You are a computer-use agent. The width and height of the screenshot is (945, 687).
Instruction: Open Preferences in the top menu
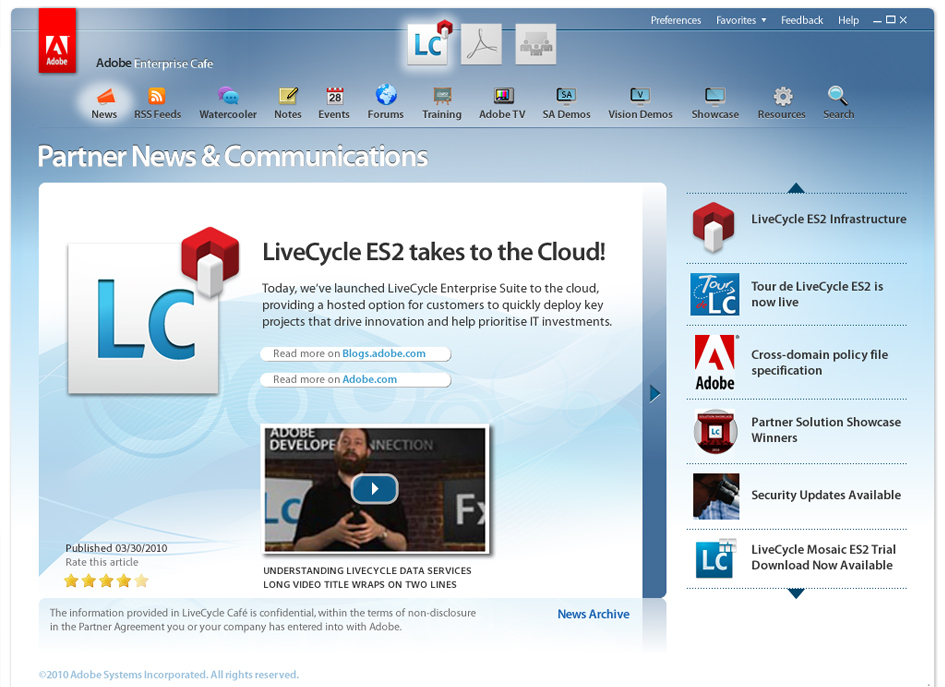(676, 20)
